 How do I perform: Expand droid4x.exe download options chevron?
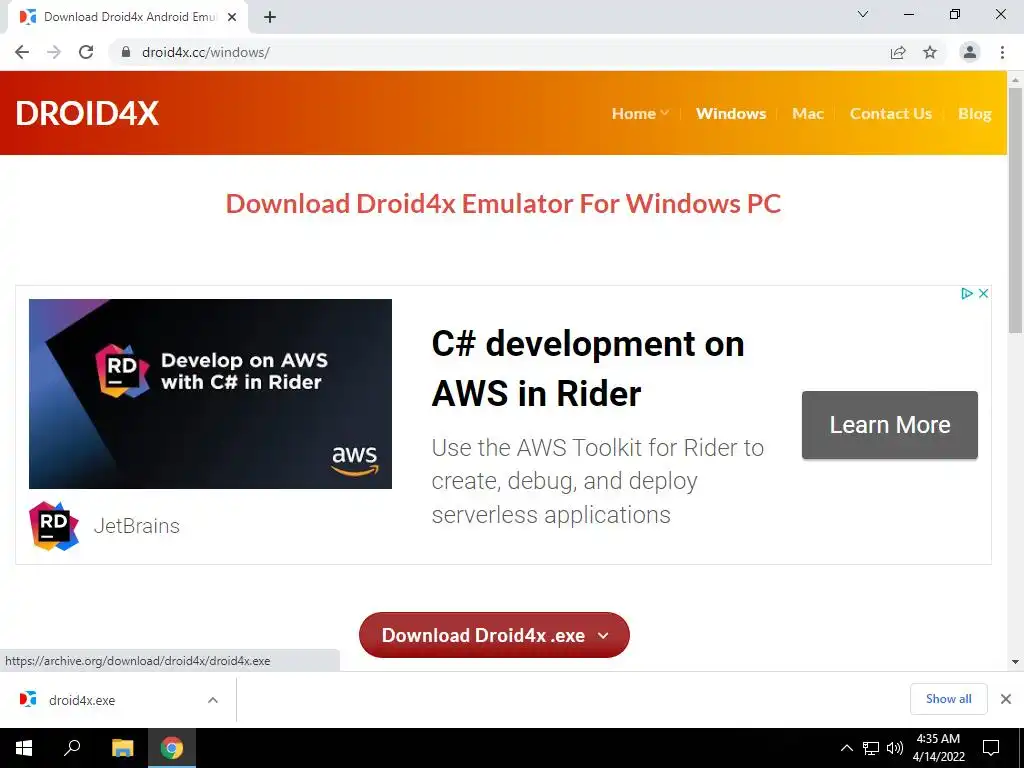213,700
